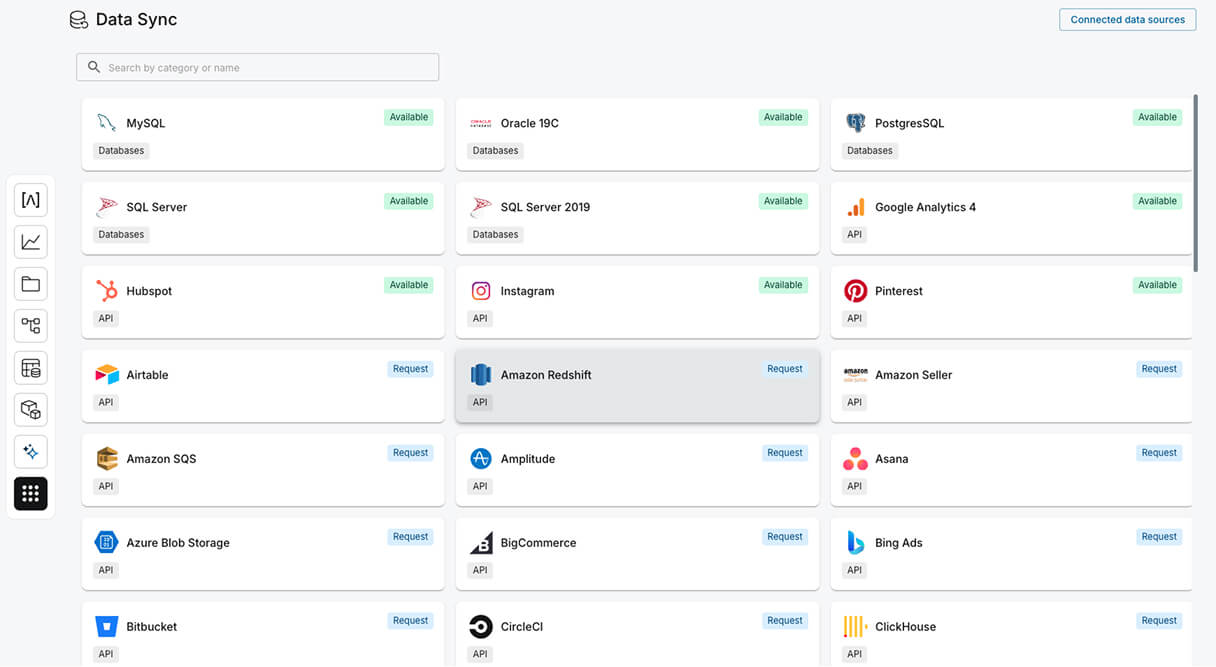Click the CircleCI logo
This screenshot has height=667, width=1216.
click(481, 627)
